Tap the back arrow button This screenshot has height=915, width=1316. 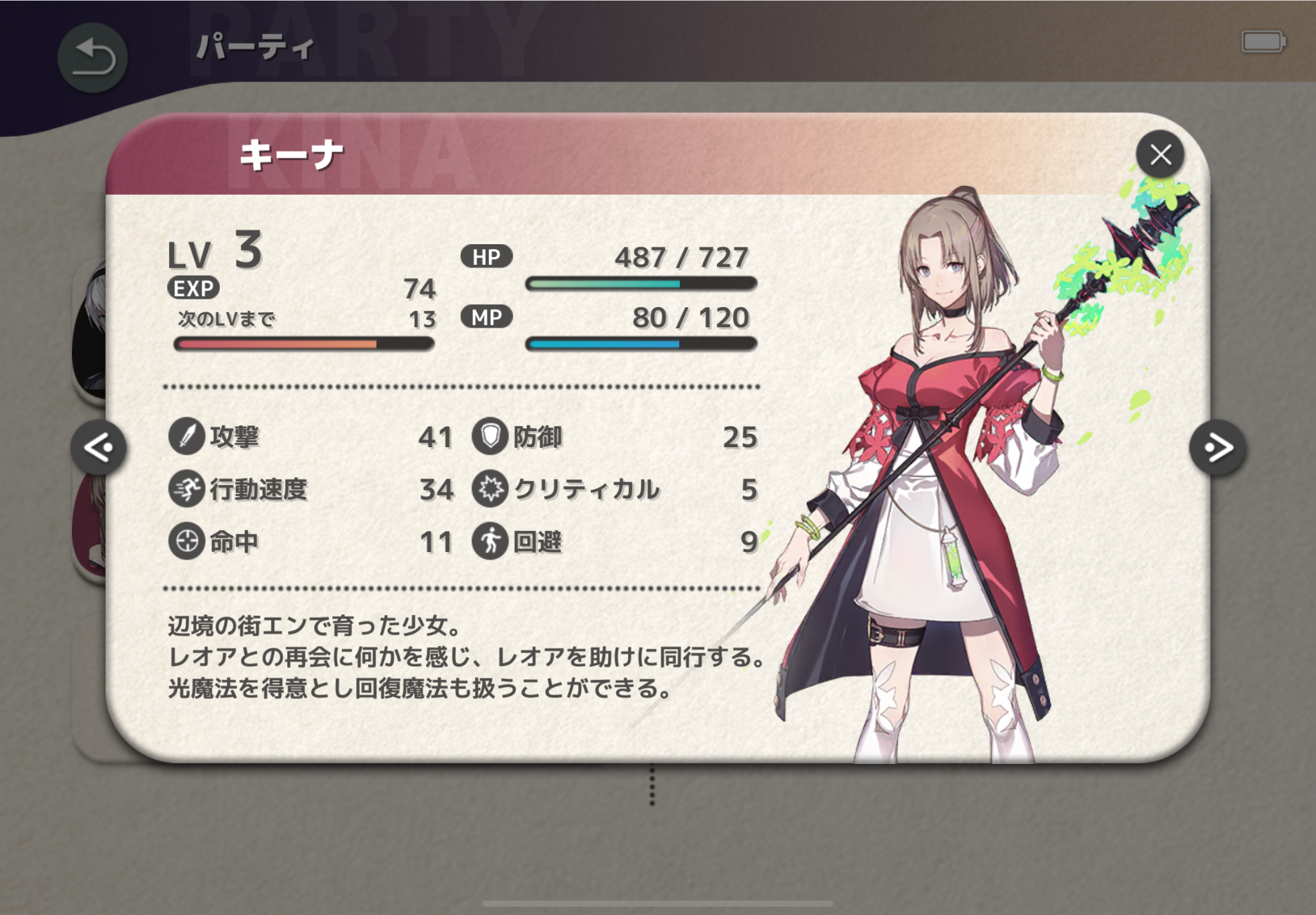click(x=93, y=58)
